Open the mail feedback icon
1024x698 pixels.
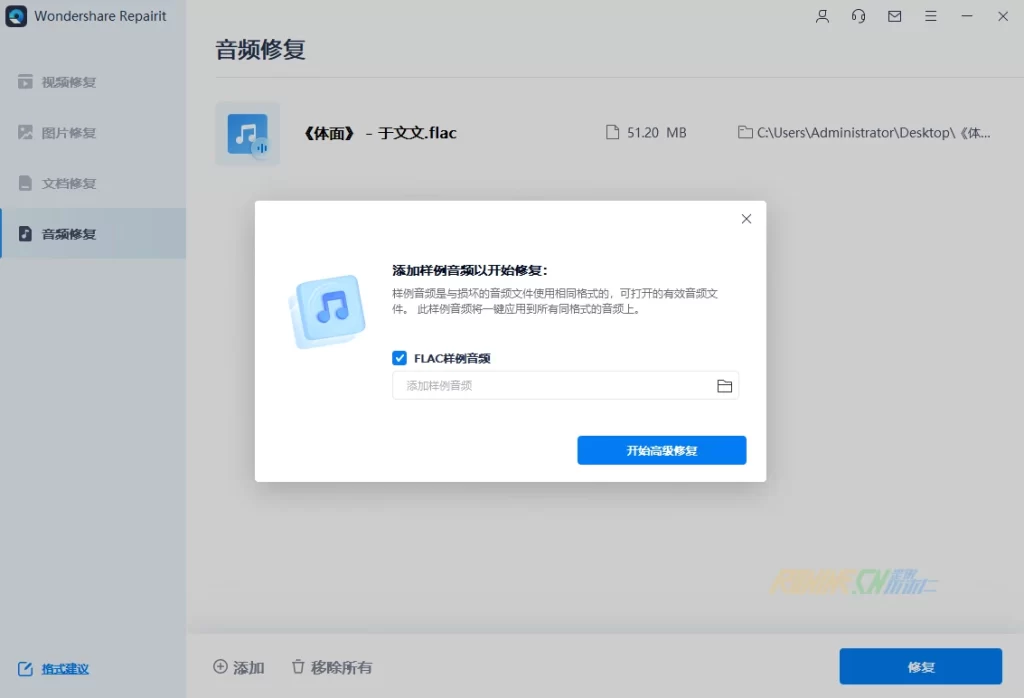tap(894, 16)
